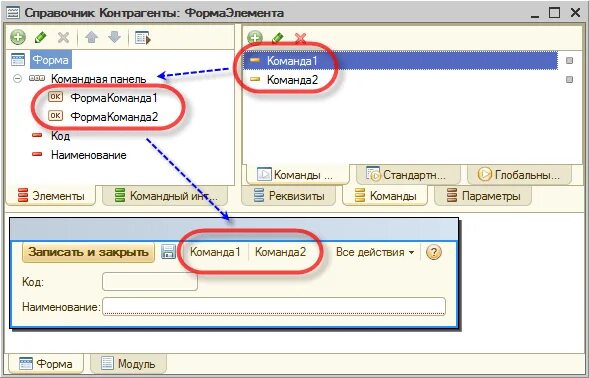
Task: Move element up with the up arrow
Action: [x=92, y=37]
